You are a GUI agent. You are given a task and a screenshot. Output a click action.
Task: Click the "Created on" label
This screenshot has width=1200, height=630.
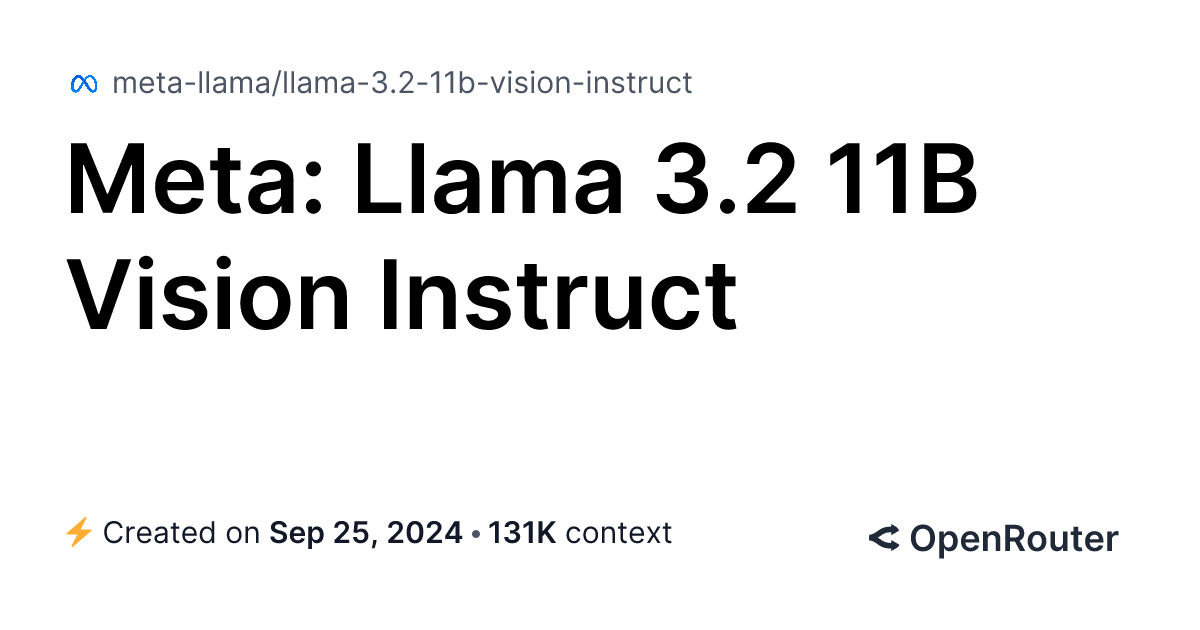[x=181, y=533]
